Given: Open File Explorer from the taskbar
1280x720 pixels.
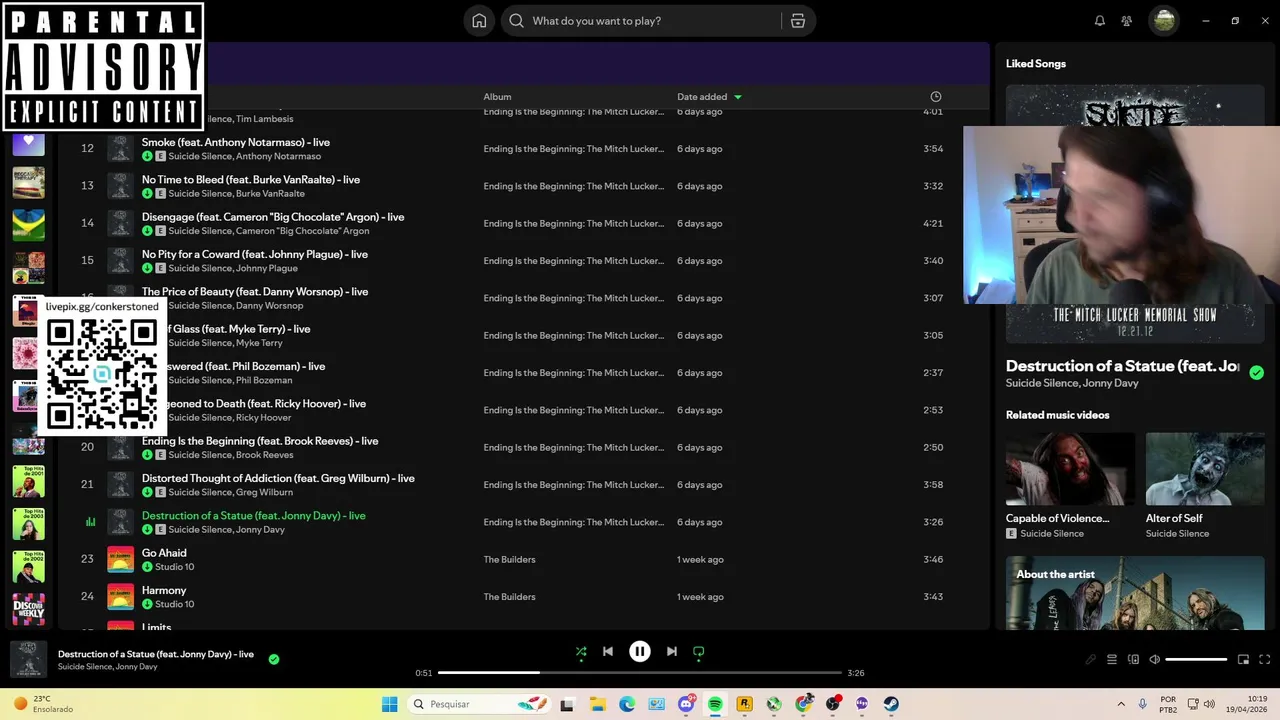Looking at the screenshot, I should point(597,704).
